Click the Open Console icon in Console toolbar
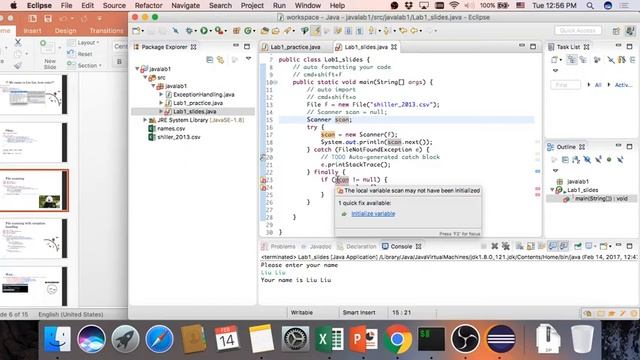 [603, 246]
